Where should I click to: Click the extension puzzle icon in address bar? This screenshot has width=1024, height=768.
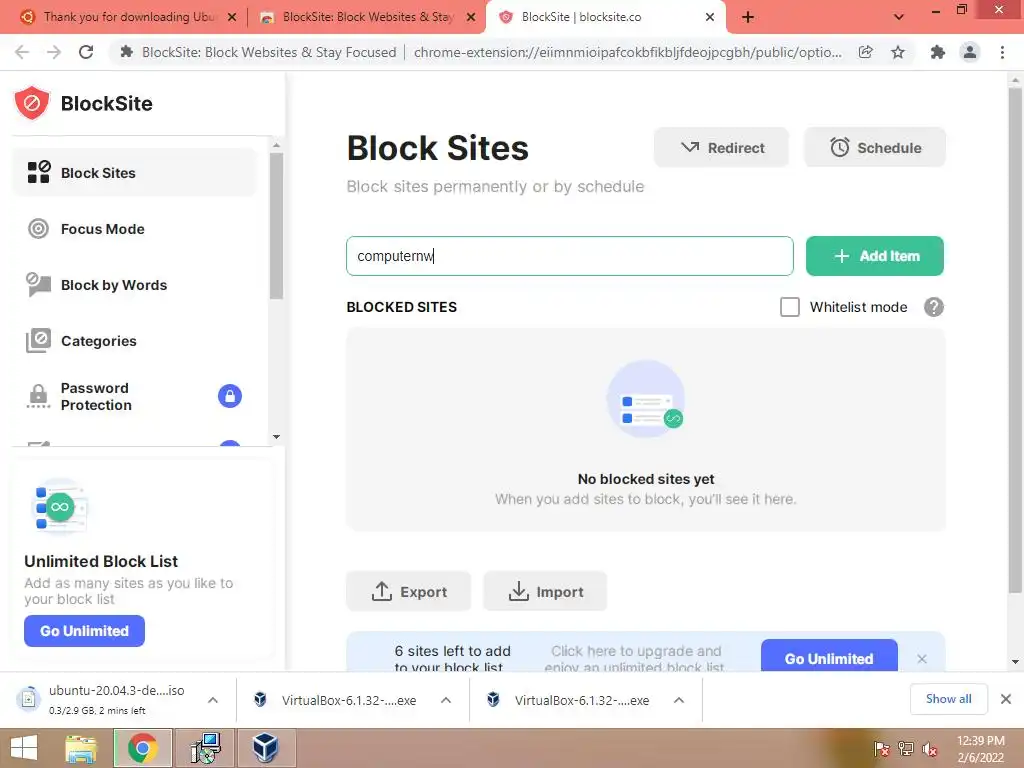127,52
